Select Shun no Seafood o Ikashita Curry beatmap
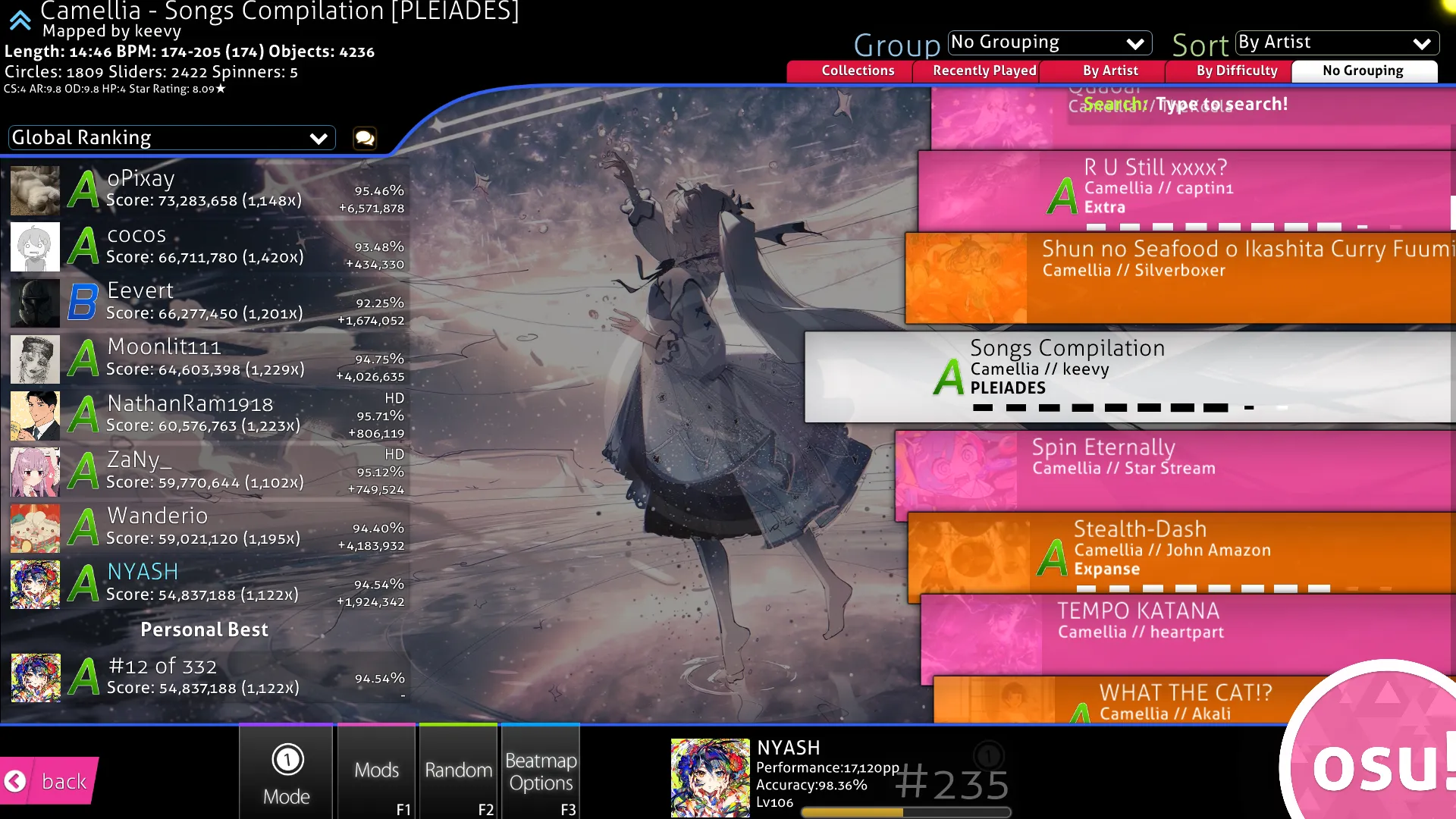This screenshot has width=1456, height=819. (1180, 278)
